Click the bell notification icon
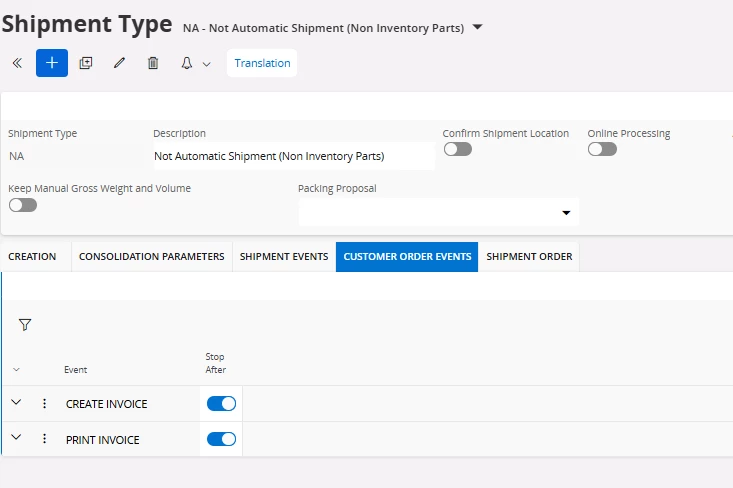The height and width of the screenshot is (488, 733). point(187,63)
